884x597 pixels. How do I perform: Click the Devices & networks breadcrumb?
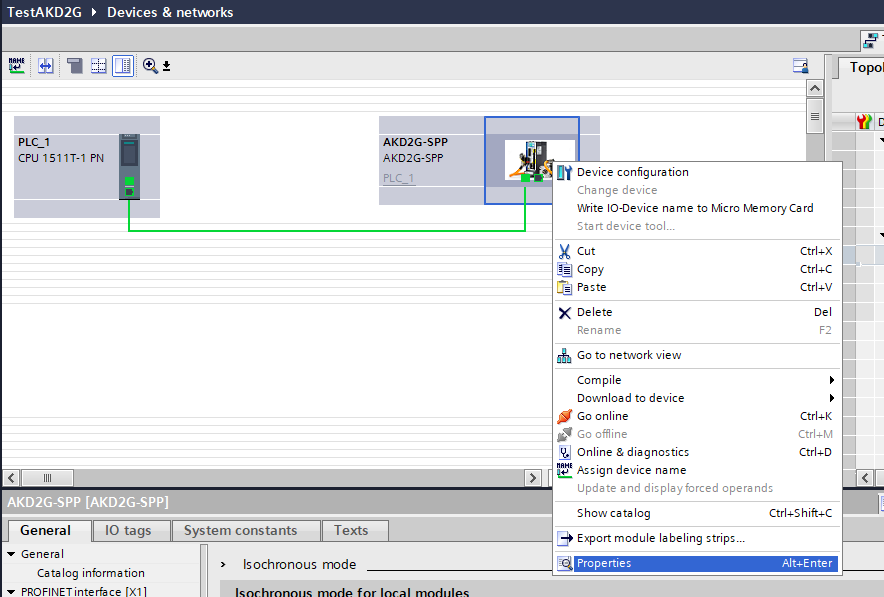click(x=170, y=12)
